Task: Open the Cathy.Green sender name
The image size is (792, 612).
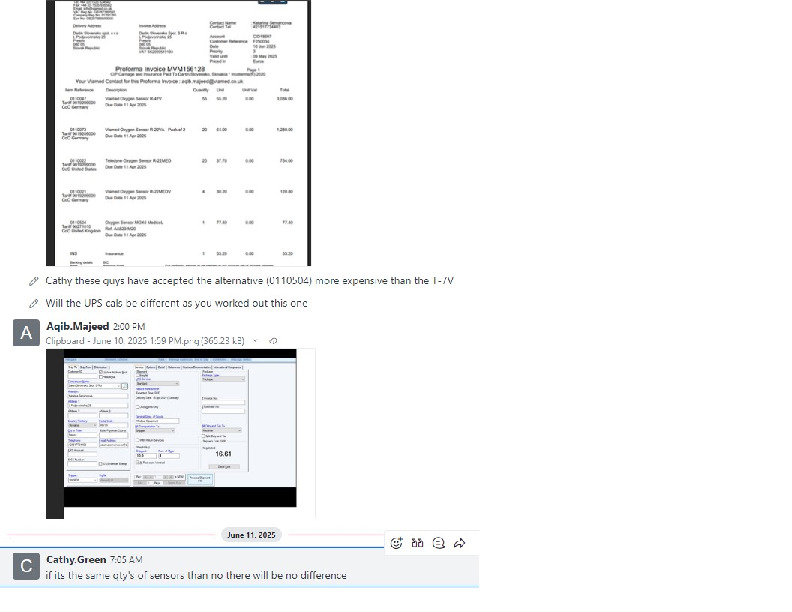Action: [76, 559]
